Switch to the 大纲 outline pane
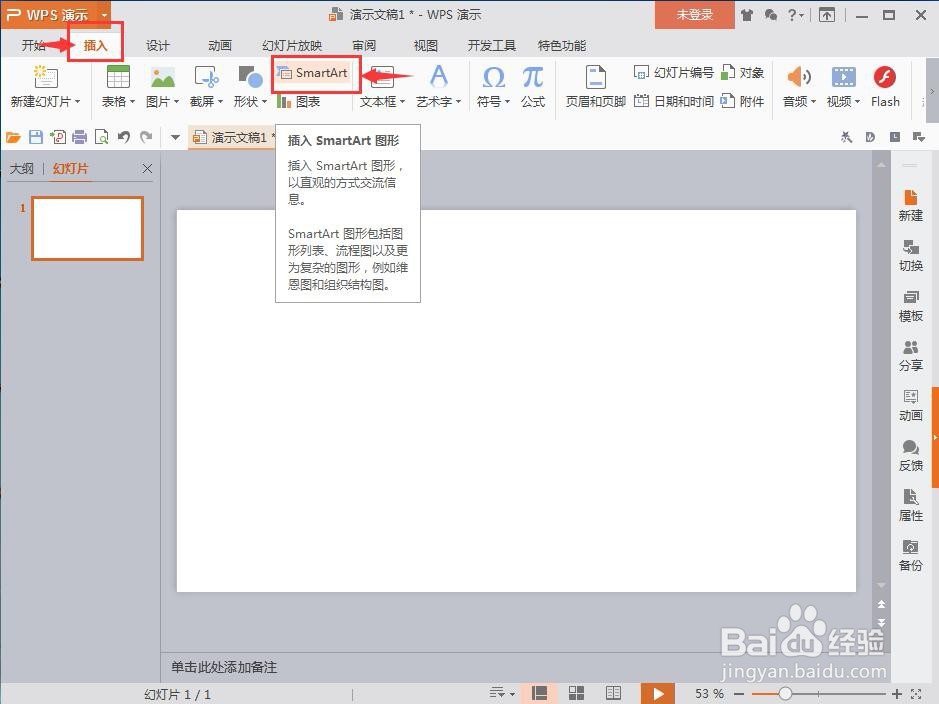This screenshot has height=704, width=939. click(22, 169)
